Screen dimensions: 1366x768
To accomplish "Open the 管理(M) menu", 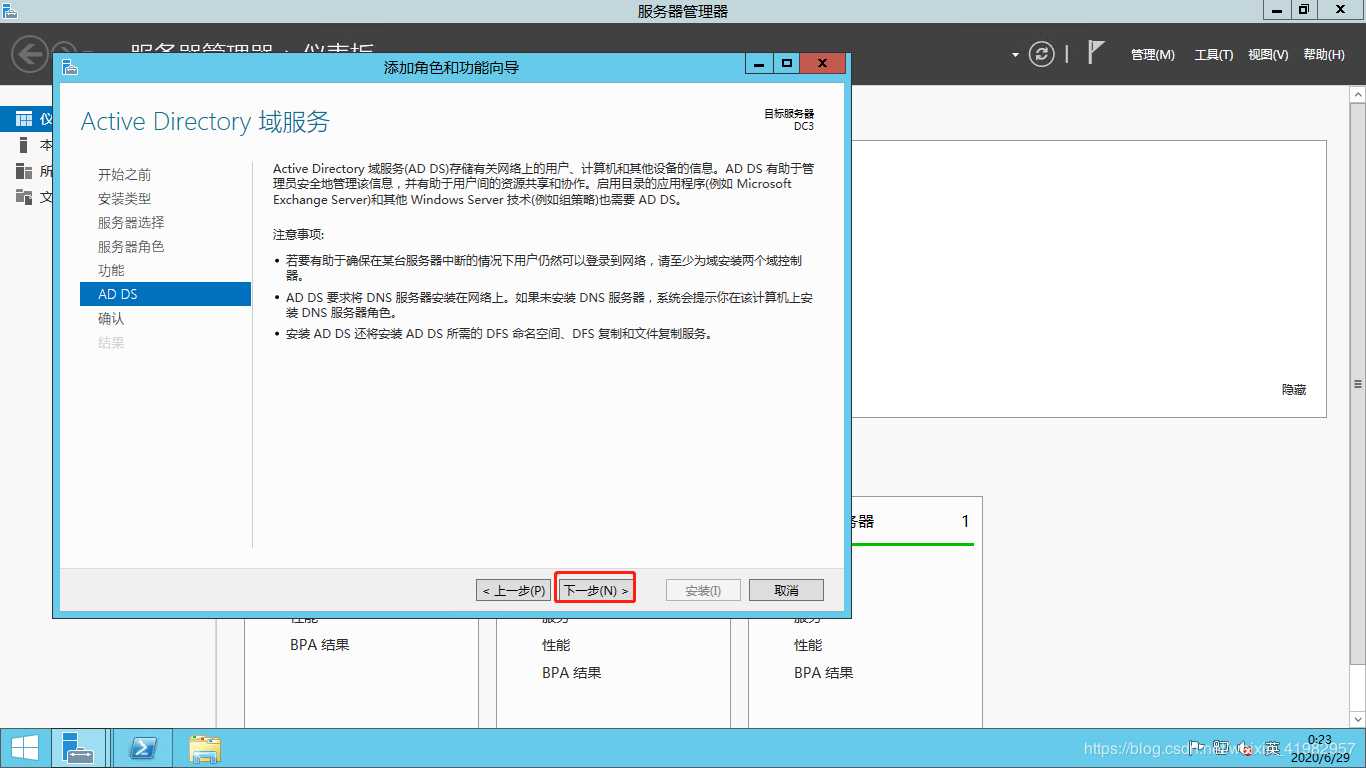I will (1153, 55).
